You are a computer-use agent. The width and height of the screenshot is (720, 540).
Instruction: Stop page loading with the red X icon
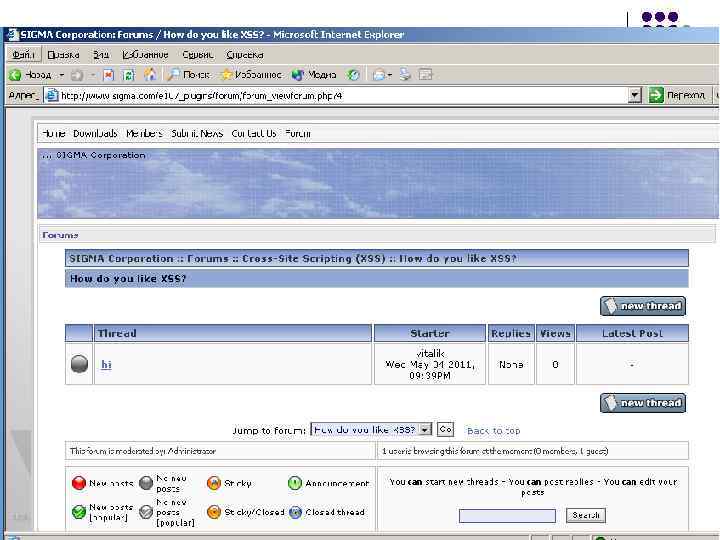(108, 75)
